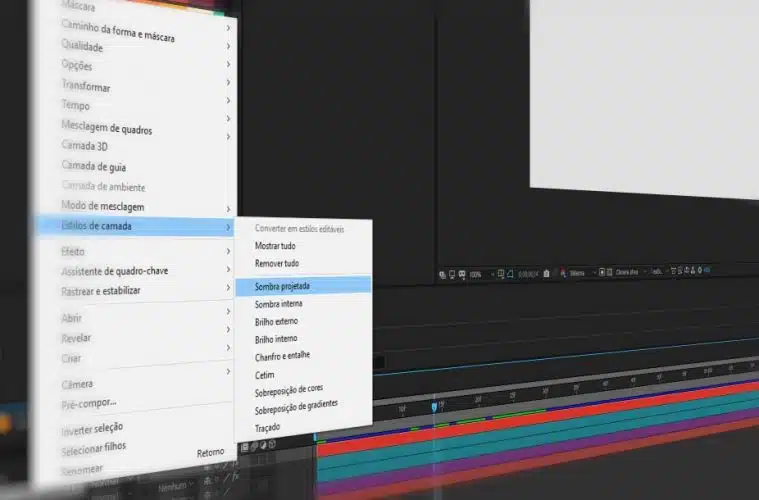This screenshot has height=500, width=759.
Task: Click the show channel color icon
Action: 563,272
